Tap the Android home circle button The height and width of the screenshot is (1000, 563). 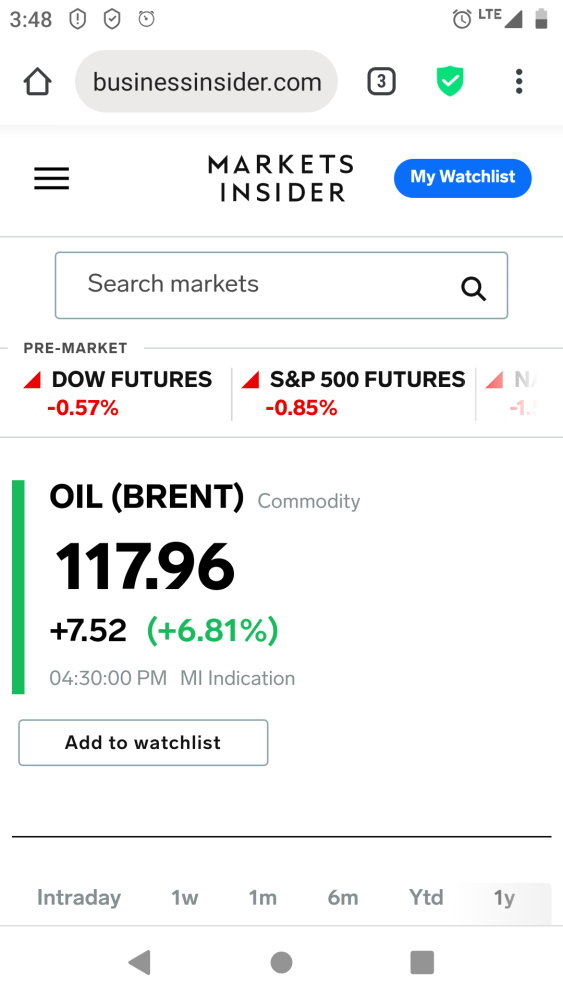[281, 962]
